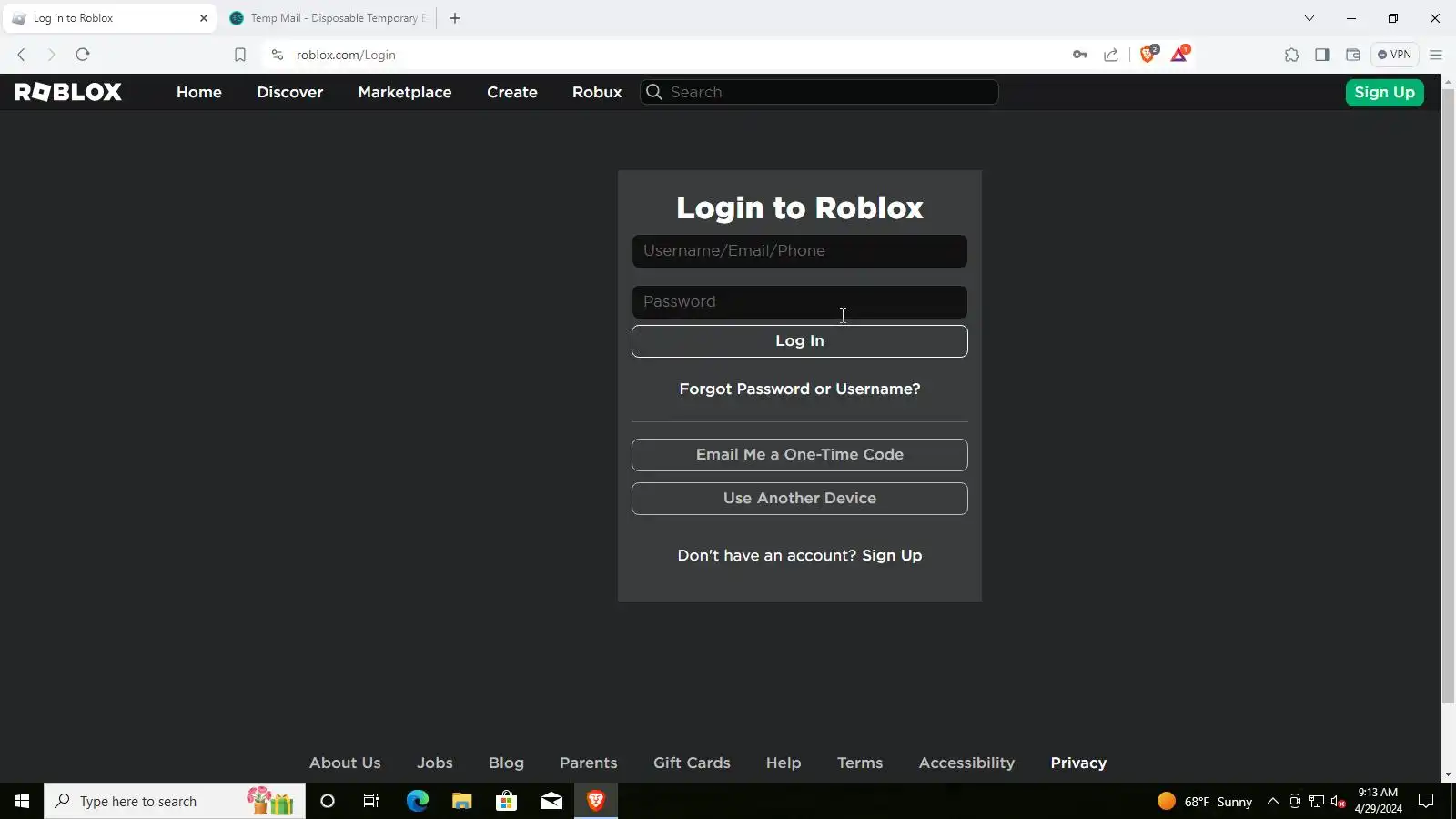
Task: Open Forgot Password or Username link
Action: [800, 389]
